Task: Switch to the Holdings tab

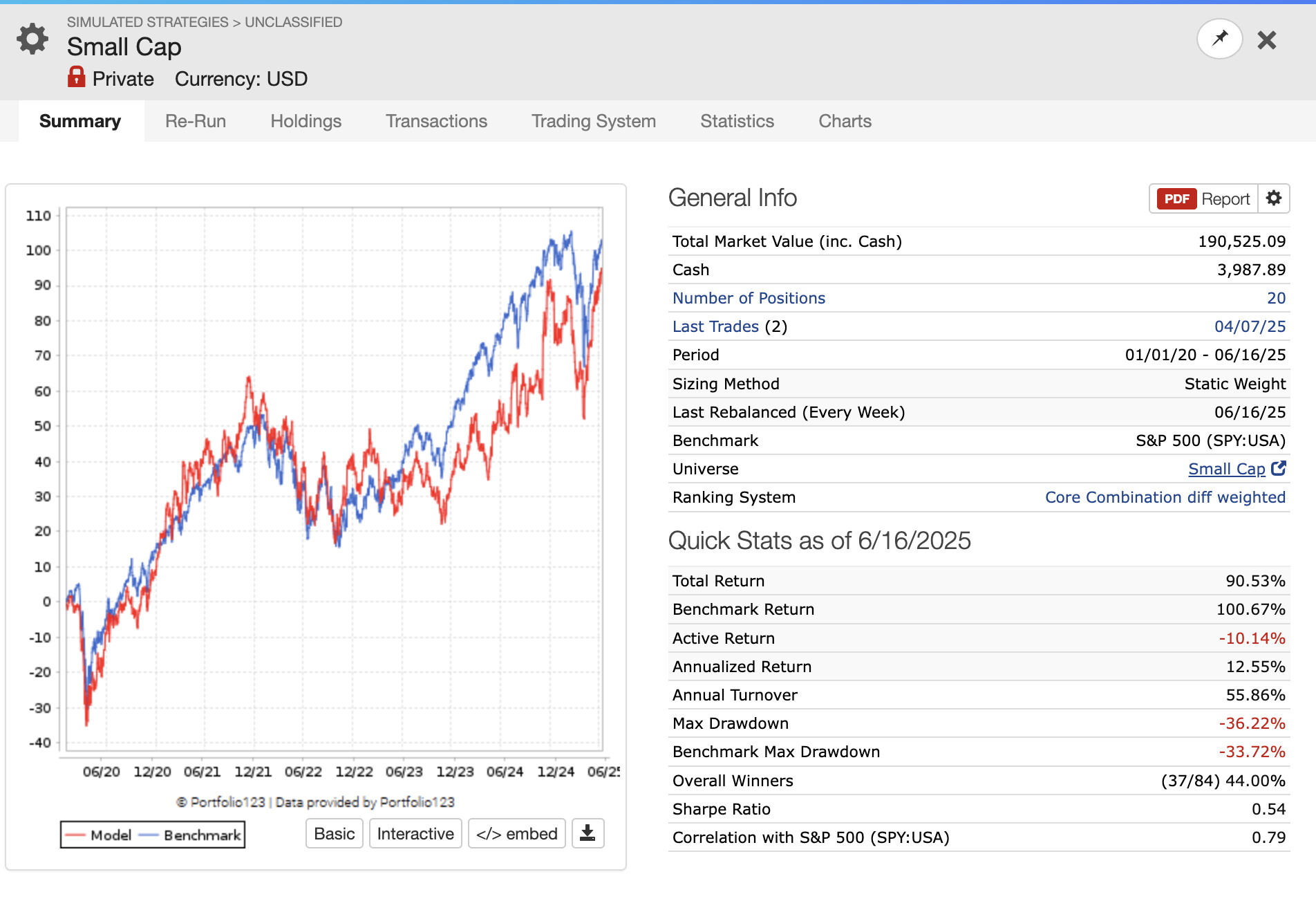Action: [305, 121]
